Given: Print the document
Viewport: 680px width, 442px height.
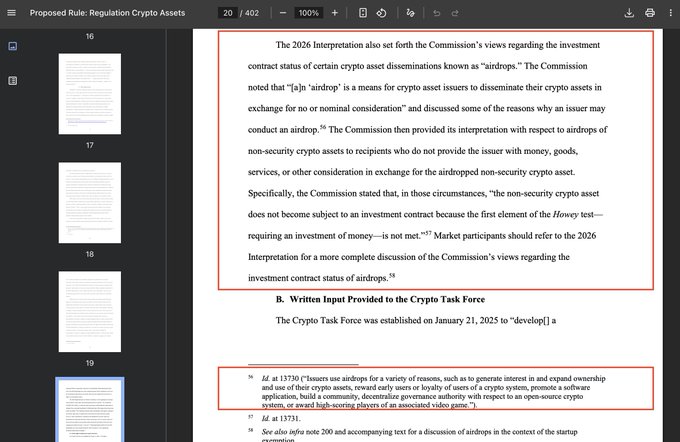Looking at the screenshot, I should click(650, 13).
